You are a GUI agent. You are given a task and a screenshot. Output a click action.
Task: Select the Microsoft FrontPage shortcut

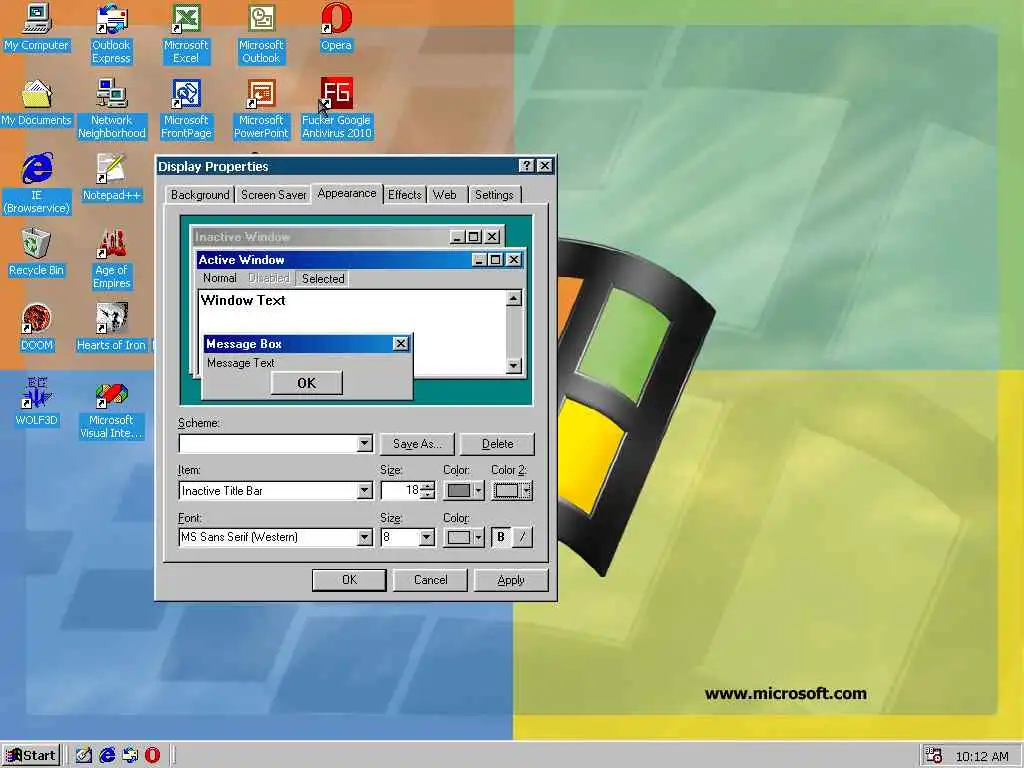(x=186, y=109)
